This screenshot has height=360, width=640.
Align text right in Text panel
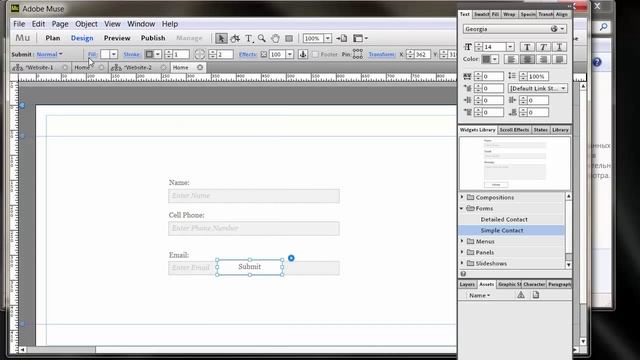click(543, 60)
